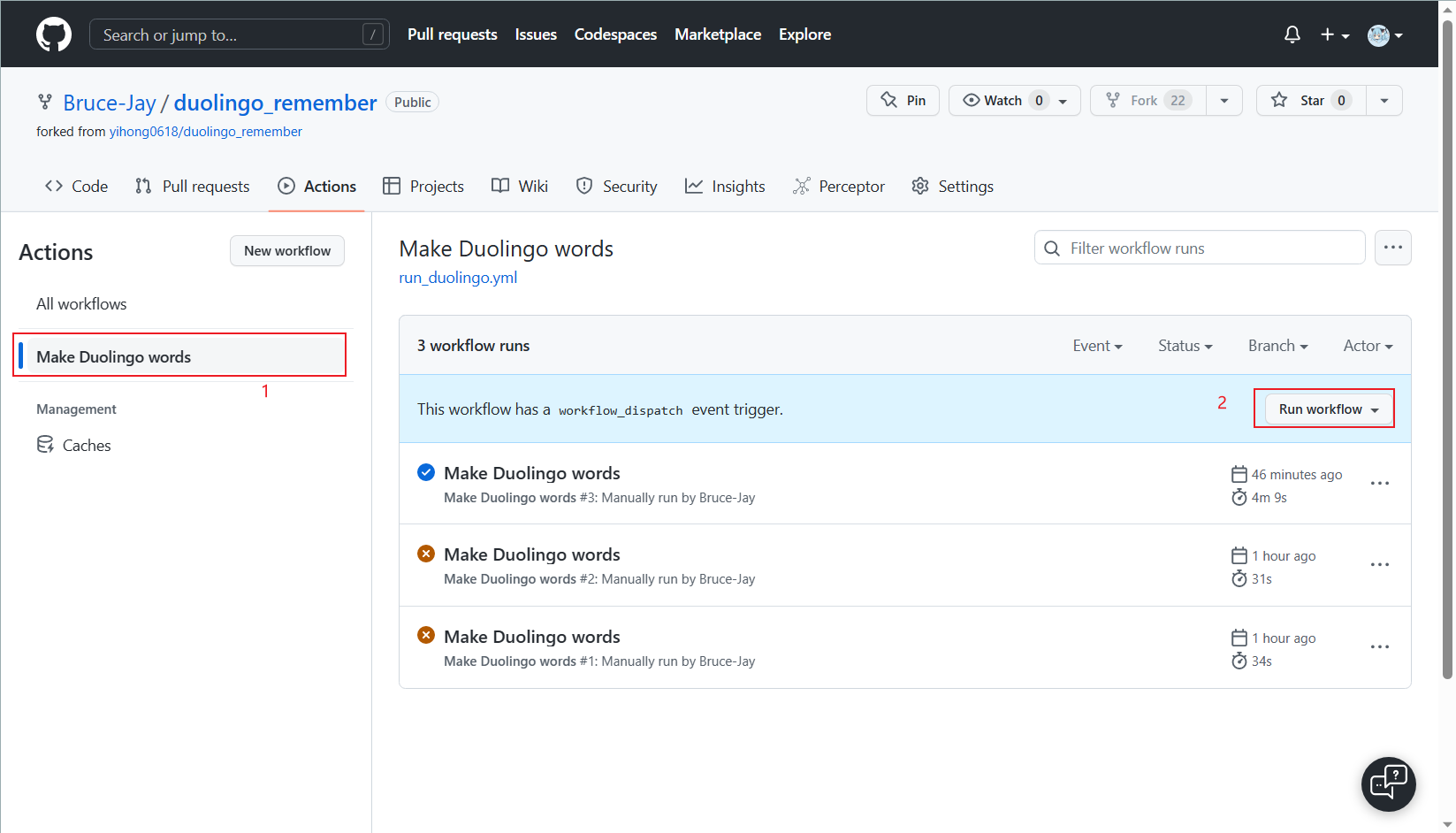
Task: Open the GitHub home logo
Action: (54, 34)
